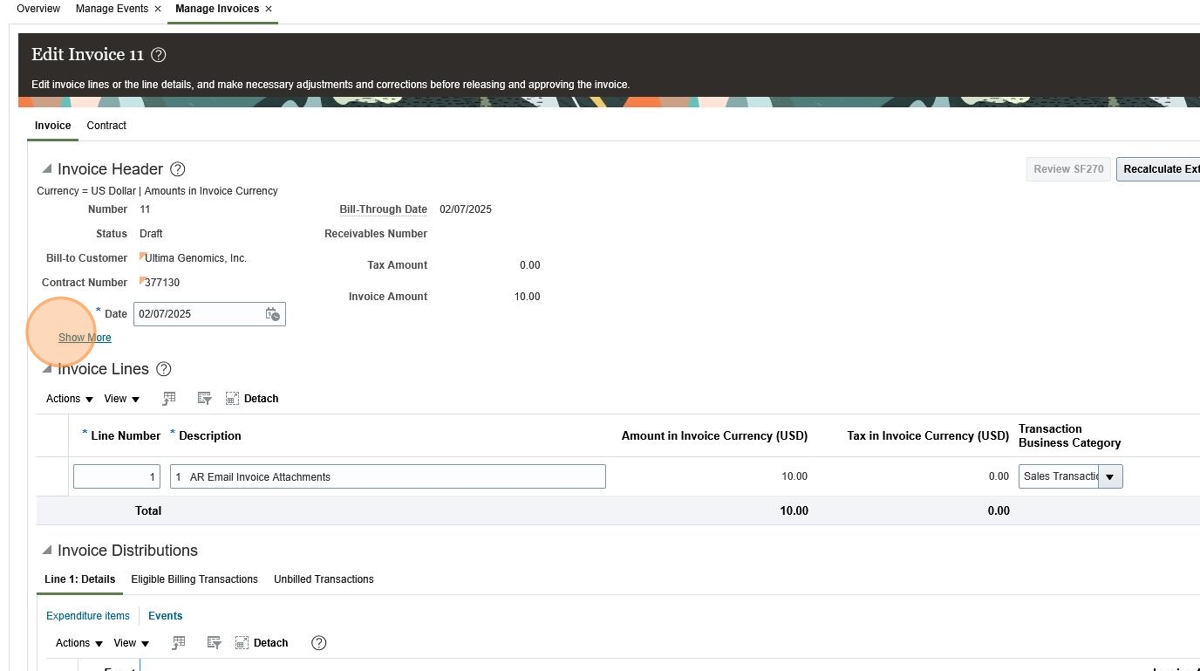Viewport: 1200px width, 671px height.
Task: Click the line Description input field
Action: pyautogui.click(x=388, y=477)
